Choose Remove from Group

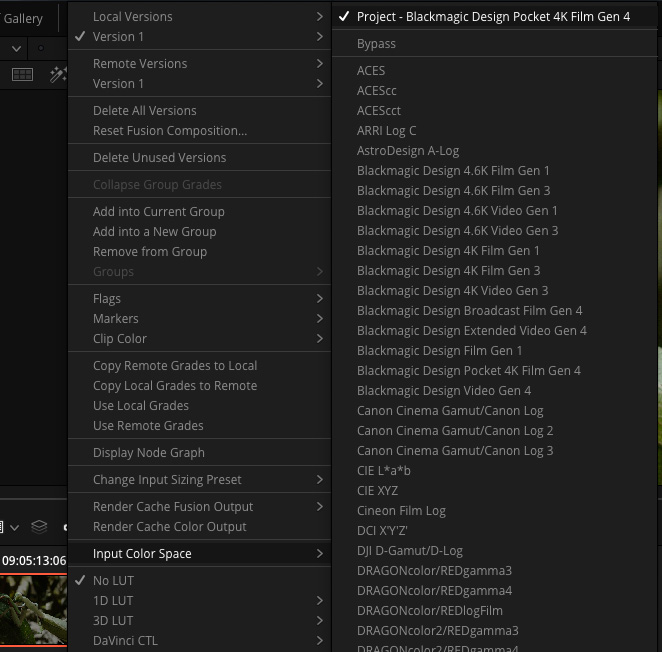199,252
